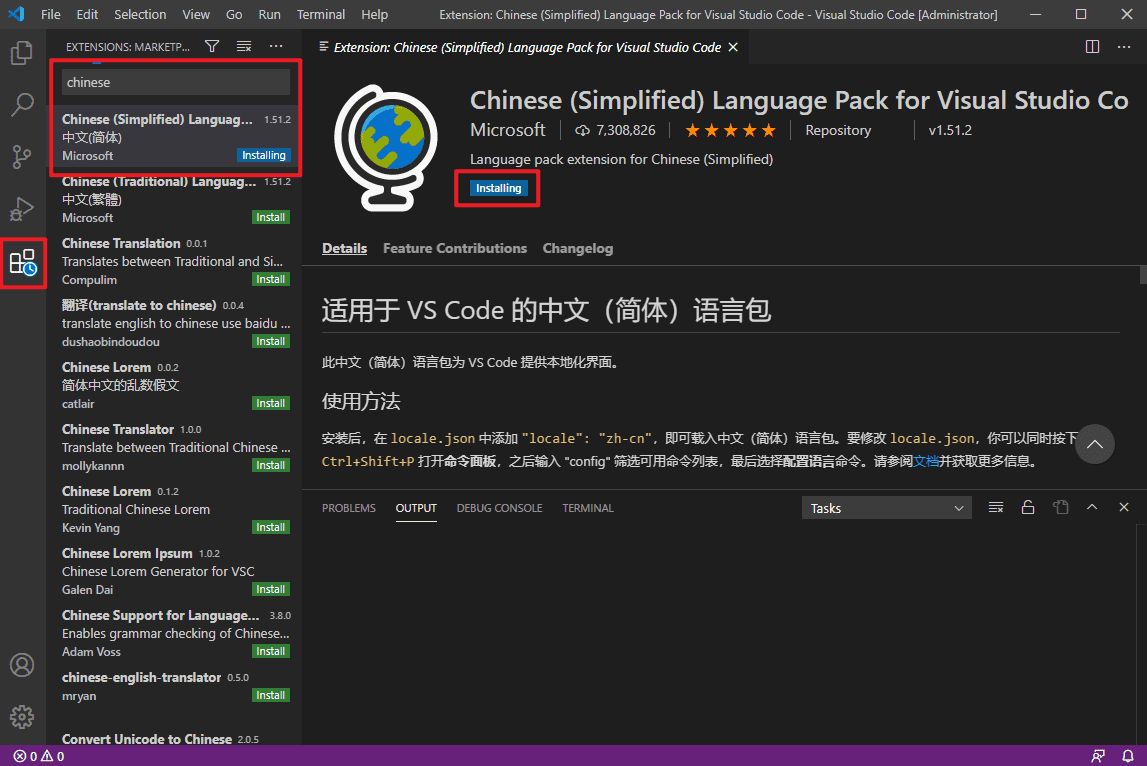Open the Edit menu
This screenshot has height=766, width=1147.
87,15
